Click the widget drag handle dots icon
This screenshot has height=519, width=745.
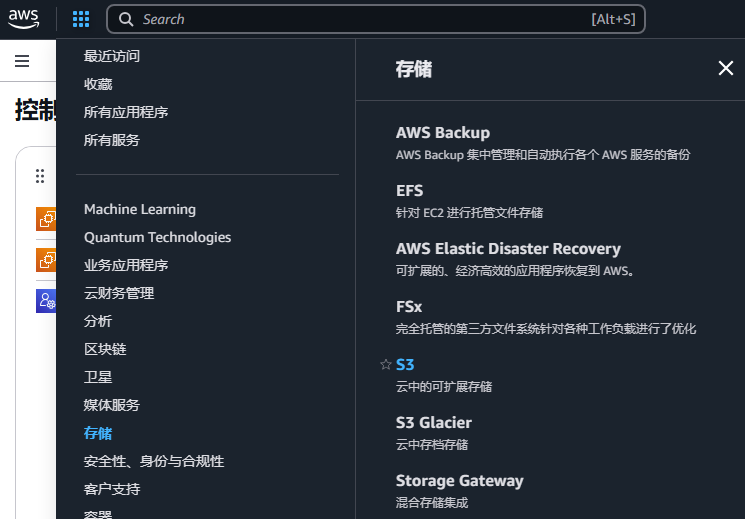40,176
